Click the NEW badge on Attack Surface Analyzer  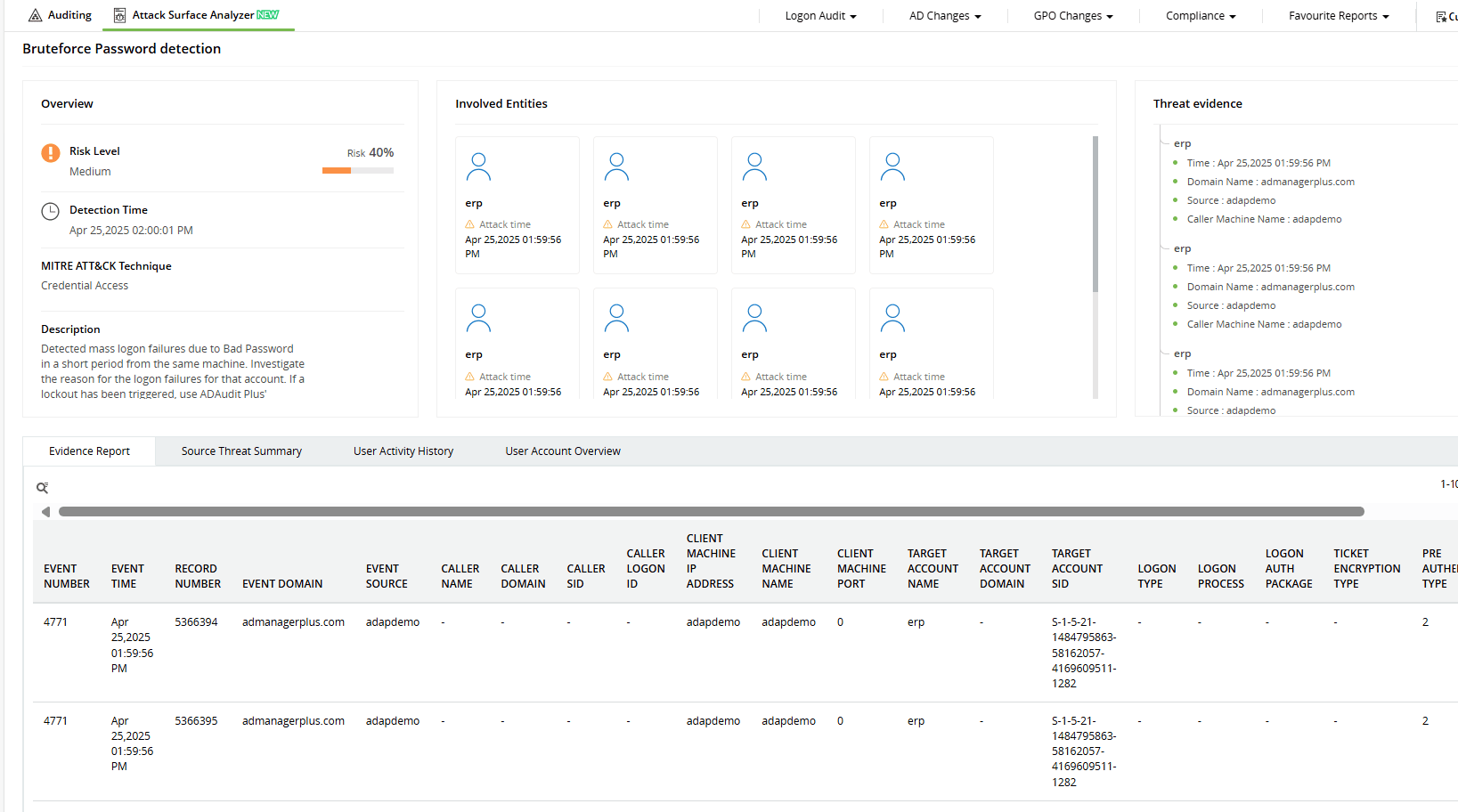pos(267,14)
